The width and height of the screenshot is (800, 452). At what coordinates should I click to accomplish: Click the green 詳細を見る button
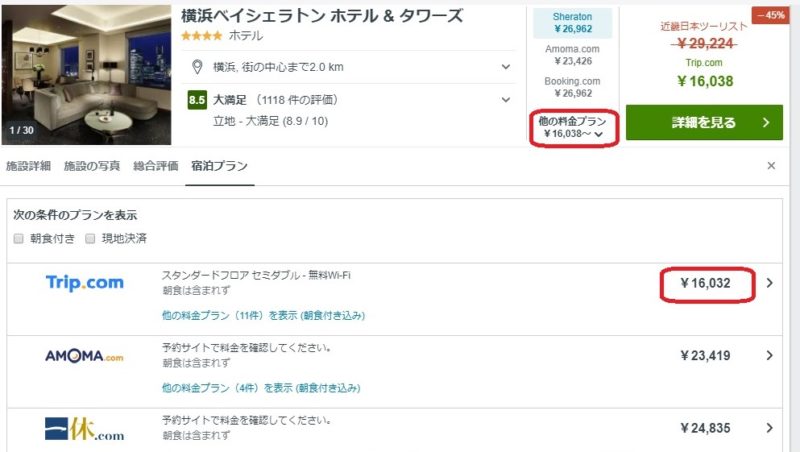coord(704,122)
